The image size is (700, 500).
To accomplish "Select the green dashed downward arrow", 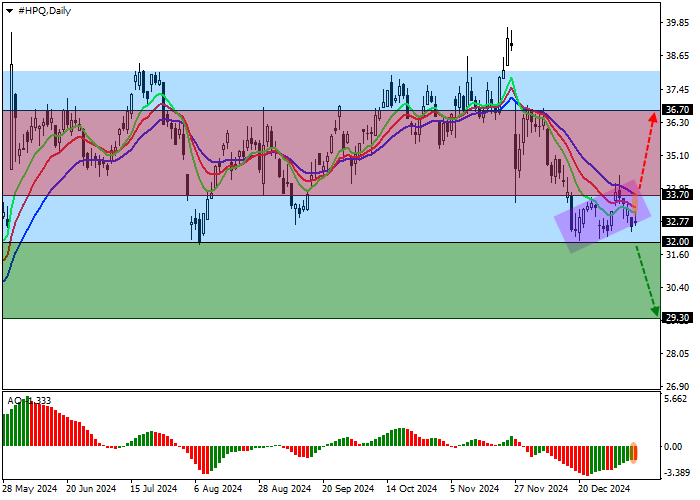I will tap(647, 282).
